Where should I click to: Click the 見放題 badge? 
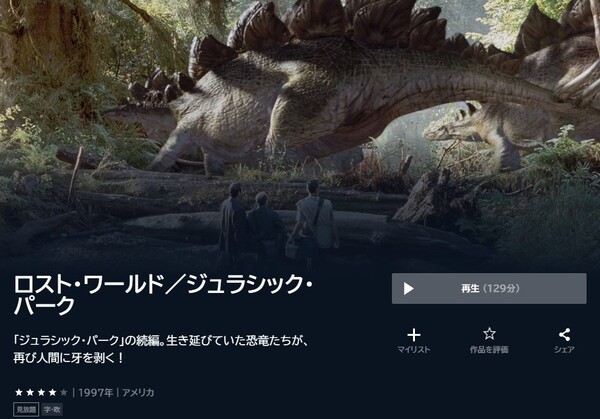(26, 410)
